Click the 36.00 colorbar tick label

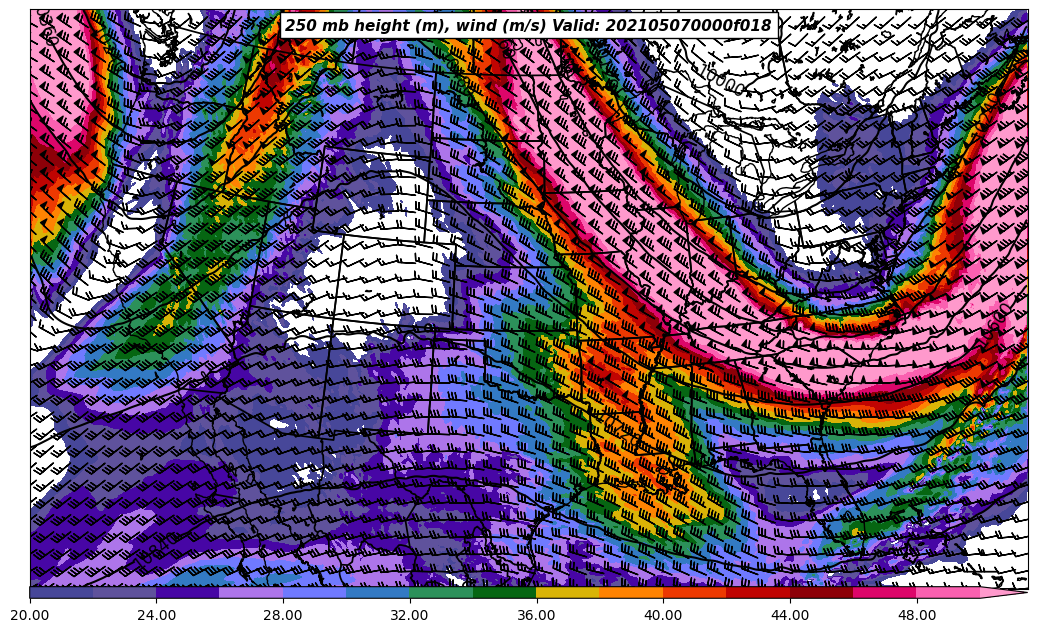click(x=537, y=616)
